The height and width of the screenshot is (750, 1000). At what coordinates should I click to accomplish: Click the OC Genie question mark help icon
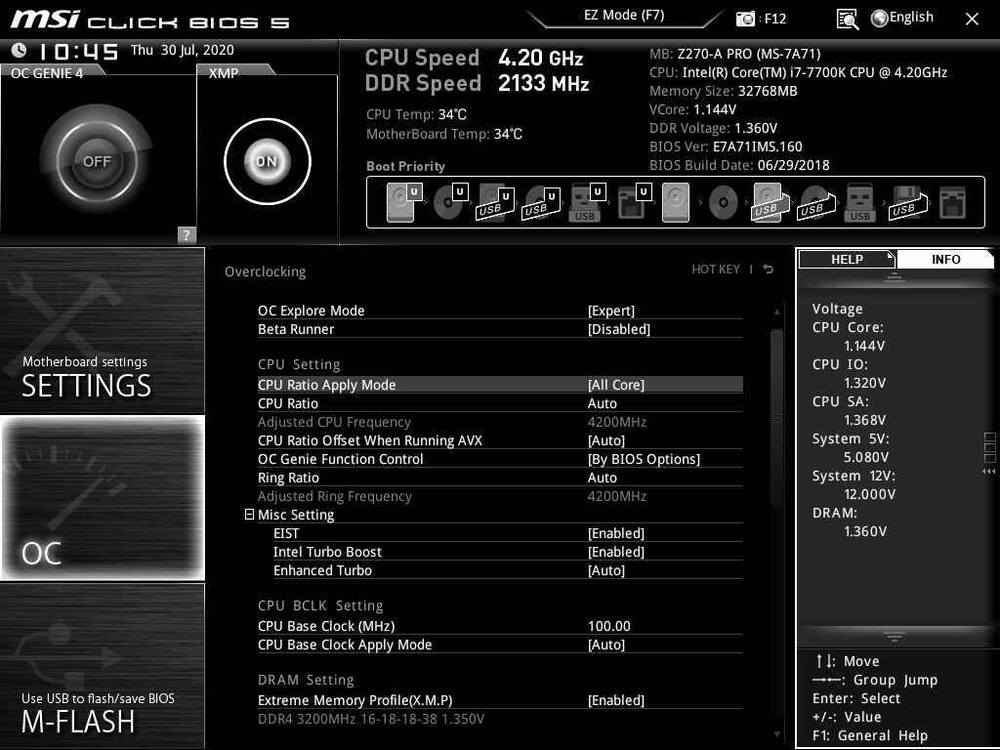point(186,235)
